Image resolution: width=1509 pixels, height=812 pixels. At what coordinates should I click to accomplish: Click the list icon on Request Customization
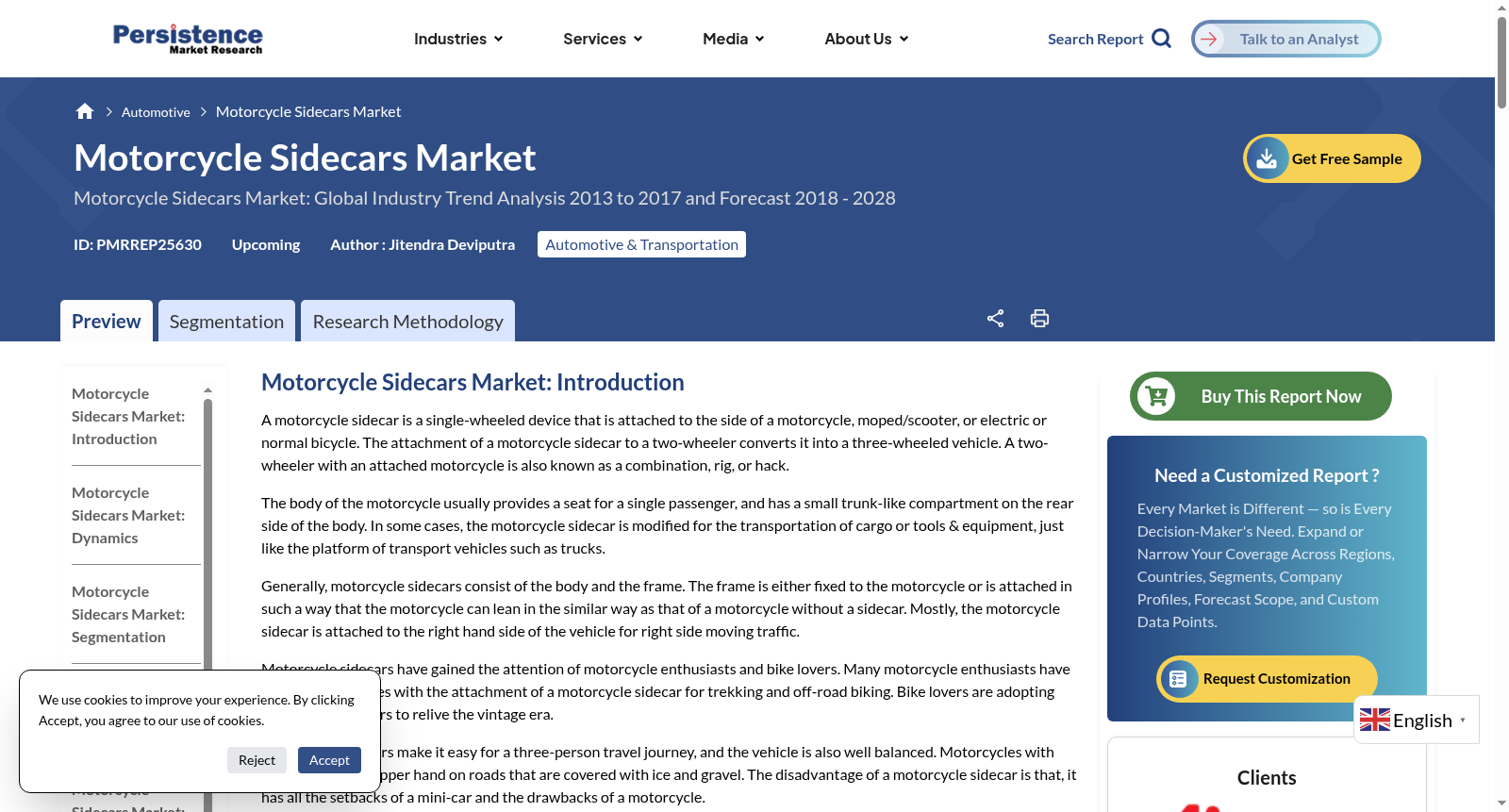[1178, 679]
